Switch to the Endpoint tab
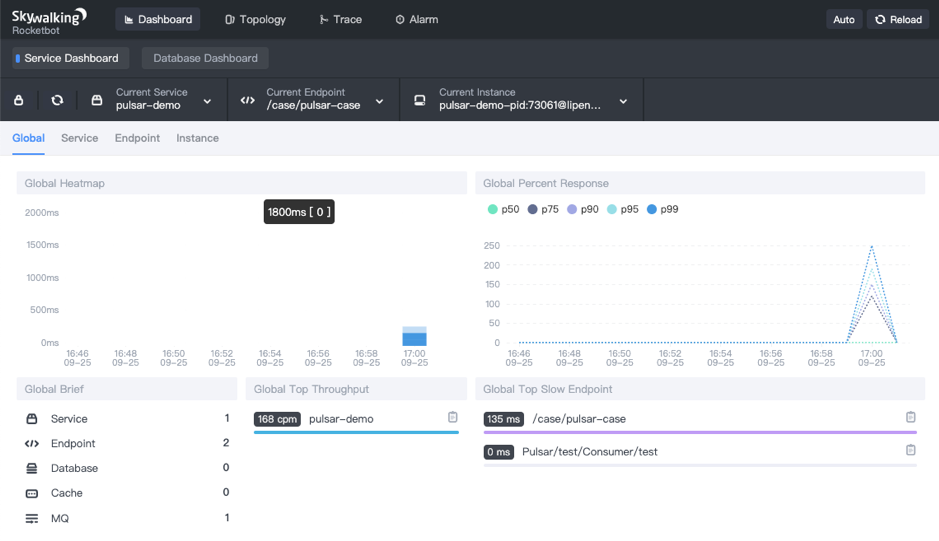This screenshot has height=541, width=939. click(x=137, y=138)
